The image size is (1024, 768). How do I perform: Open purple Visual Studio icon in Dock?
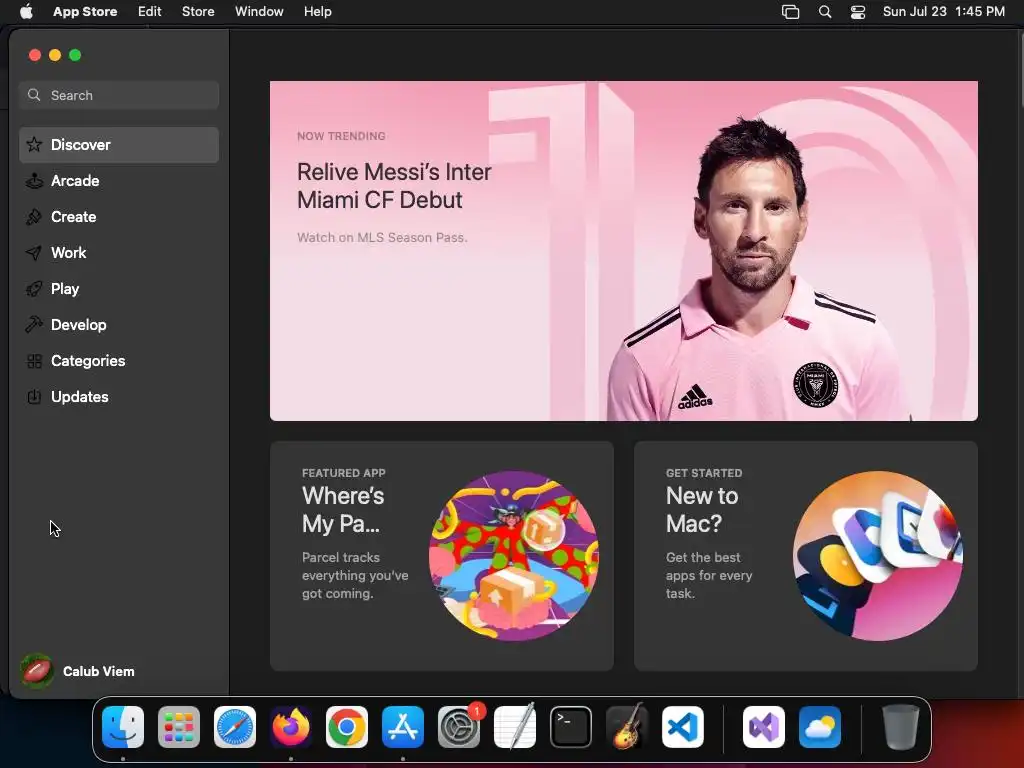click(763, 727)
